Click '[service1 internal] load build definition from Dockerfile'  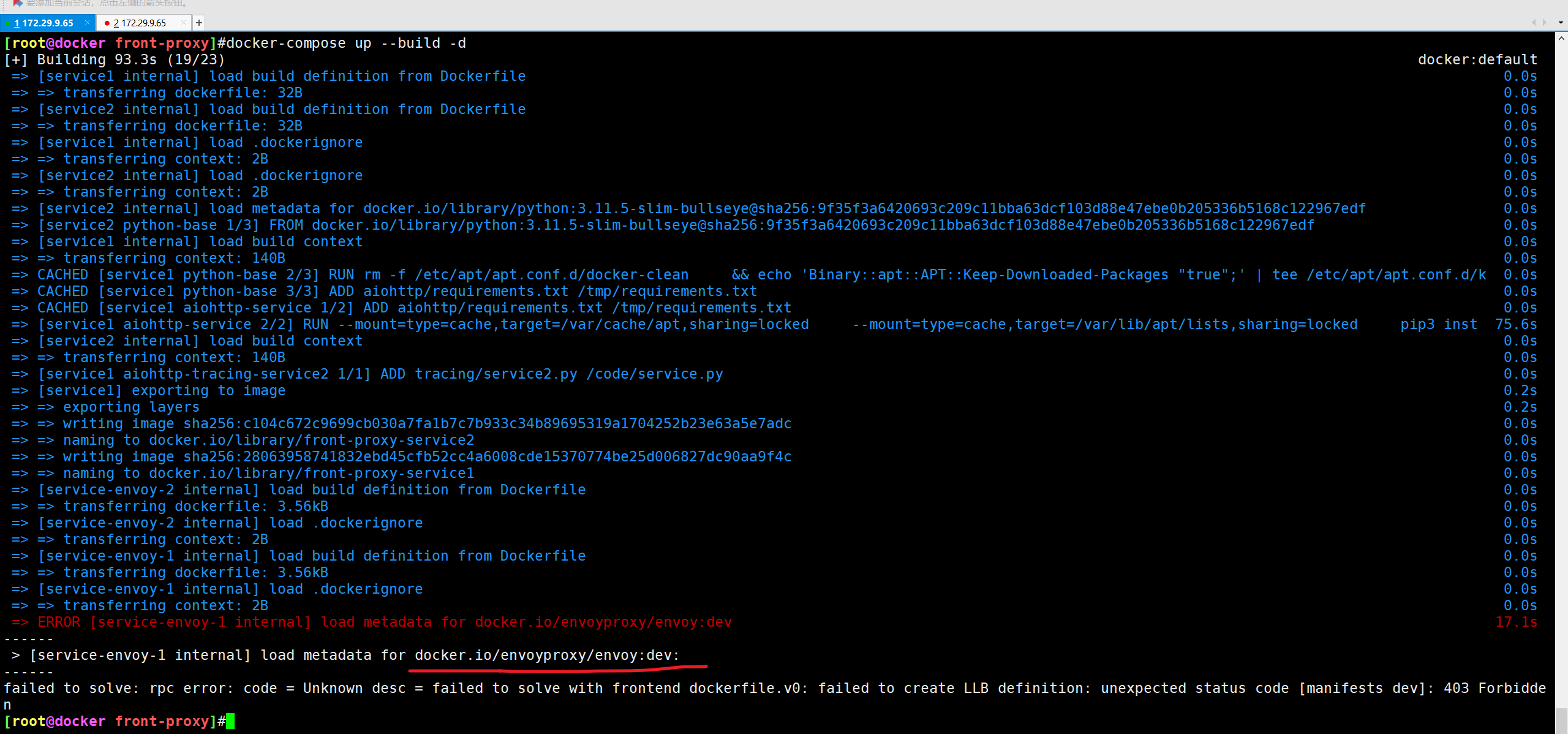coord(282,76)
